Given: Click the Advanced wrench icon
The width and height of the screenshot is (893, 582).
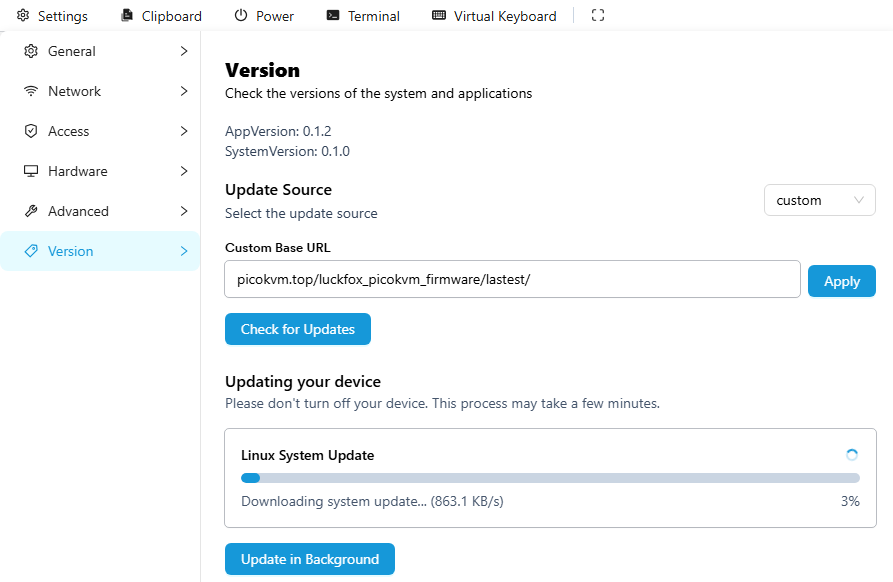Looking at the screenshot, I should [31, 211].
